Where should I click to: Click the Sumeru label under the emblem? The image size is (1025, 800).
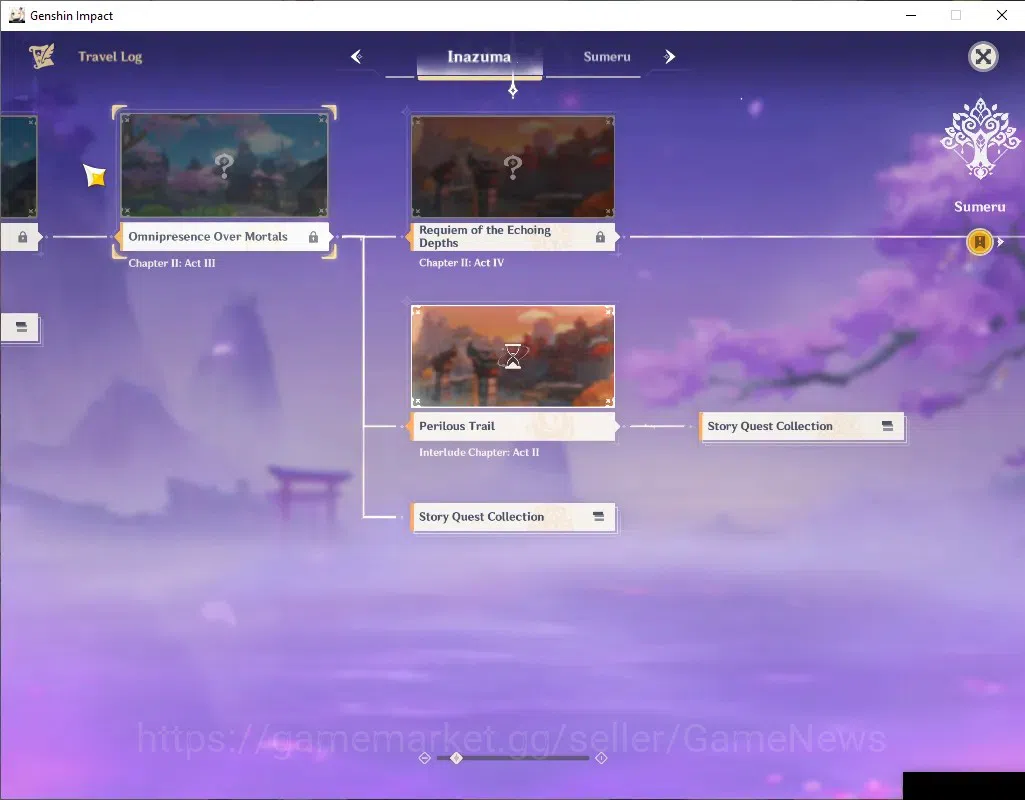pyautogui.click(x=979, y=207)
